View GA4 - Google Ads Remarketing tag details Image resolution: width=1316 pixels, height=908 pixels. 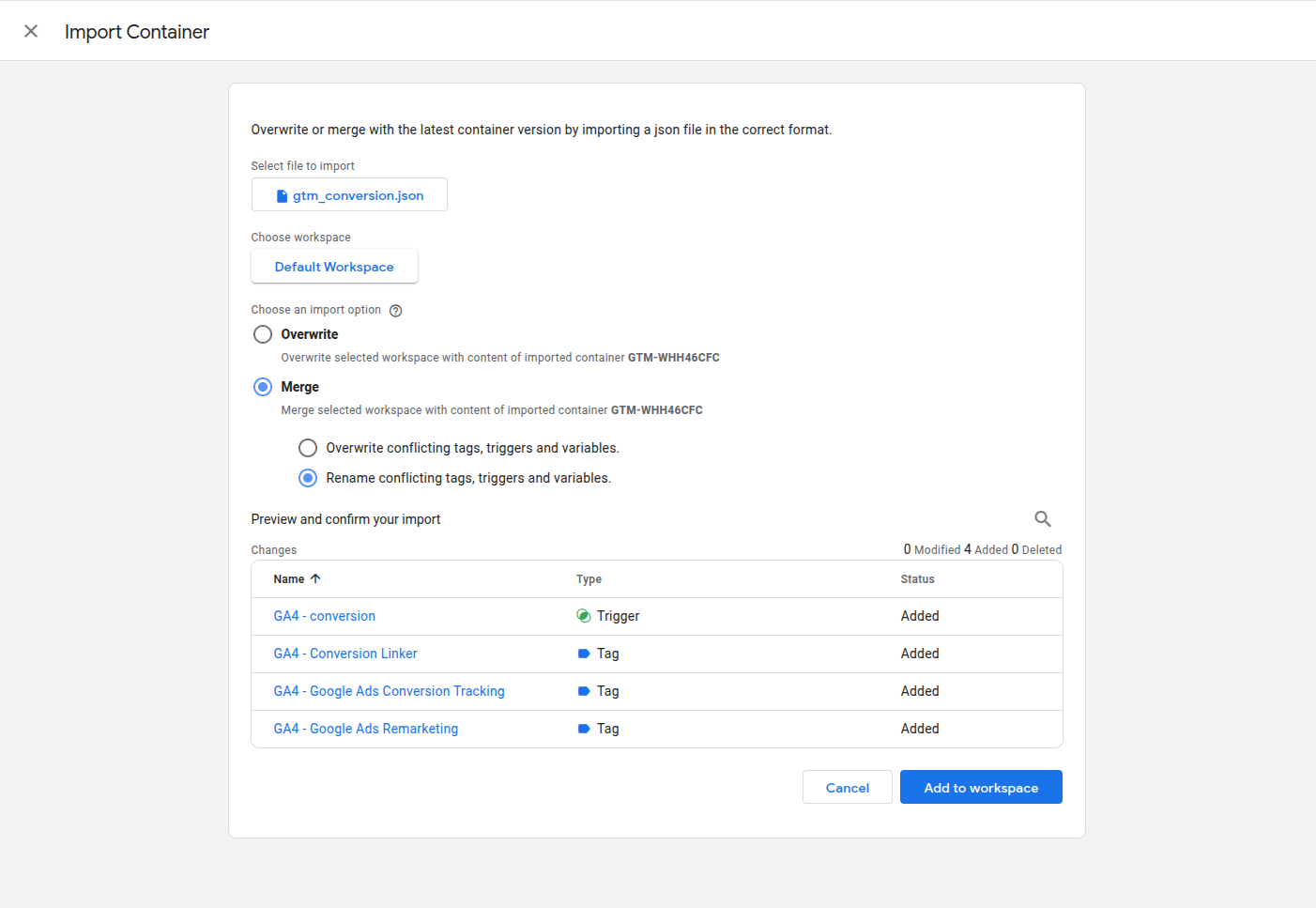tap(365, 729)
